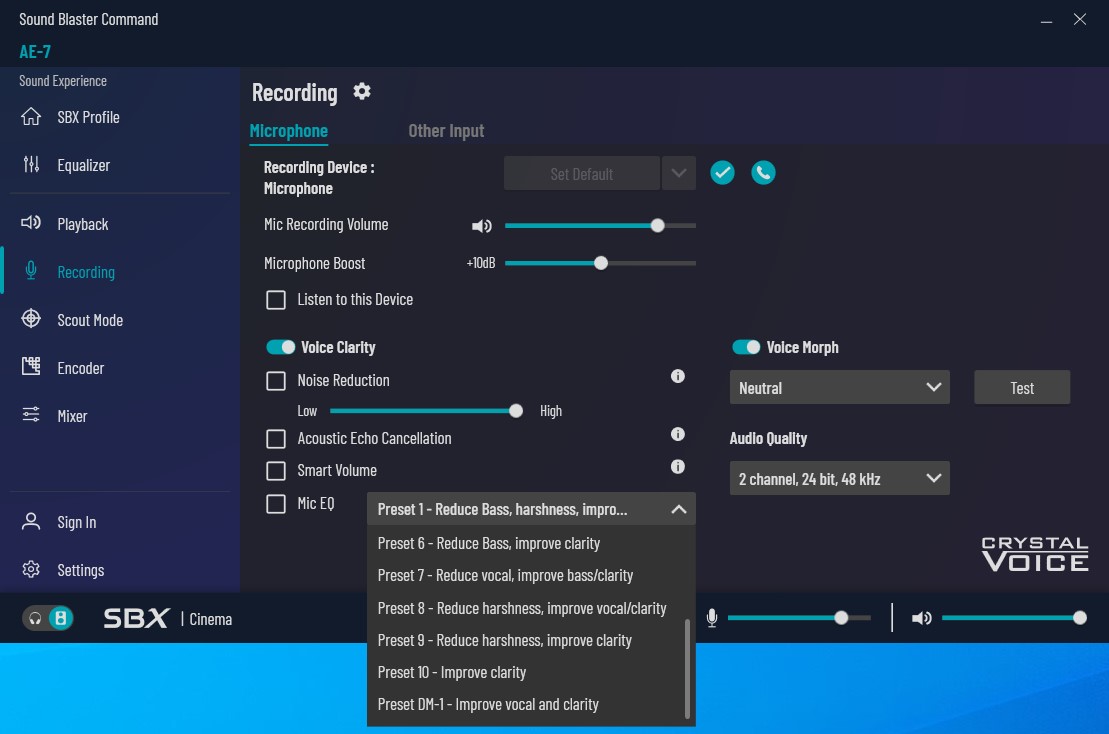
Task: Toggle headphone/speaker output switch
Action: coord(47,619)
